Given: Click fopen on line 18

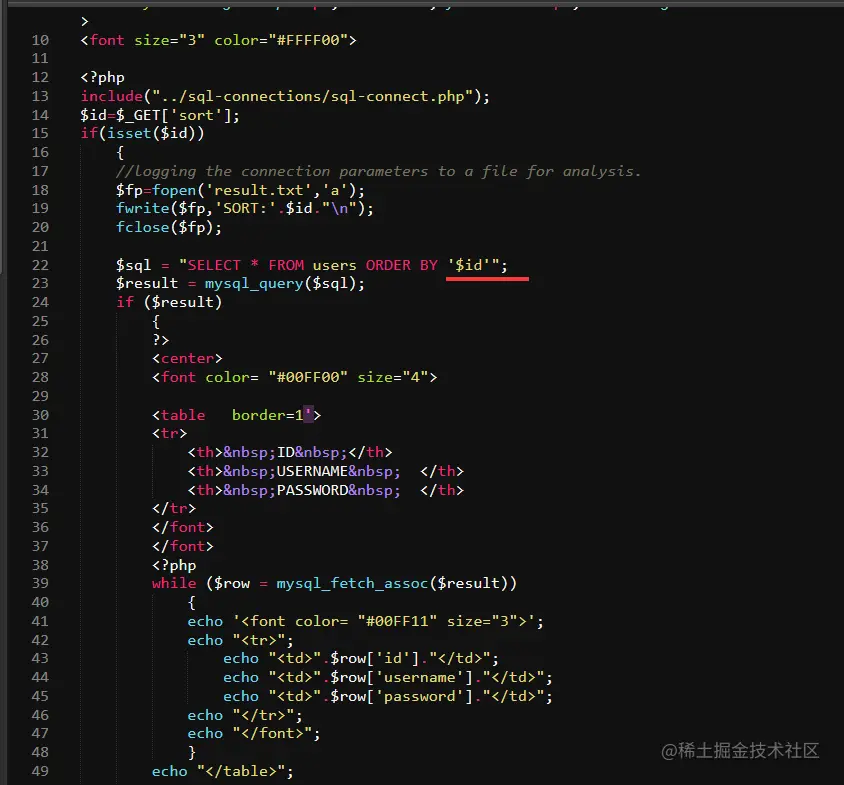Looking at the screenshot, I should 174,190.
